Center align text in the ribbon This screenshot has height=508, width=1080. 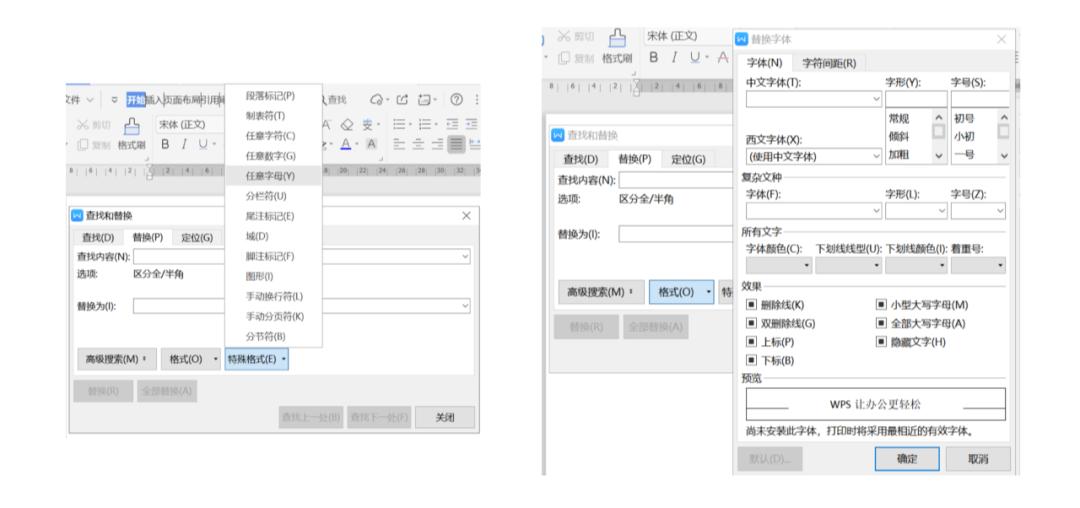click(418, 145)
